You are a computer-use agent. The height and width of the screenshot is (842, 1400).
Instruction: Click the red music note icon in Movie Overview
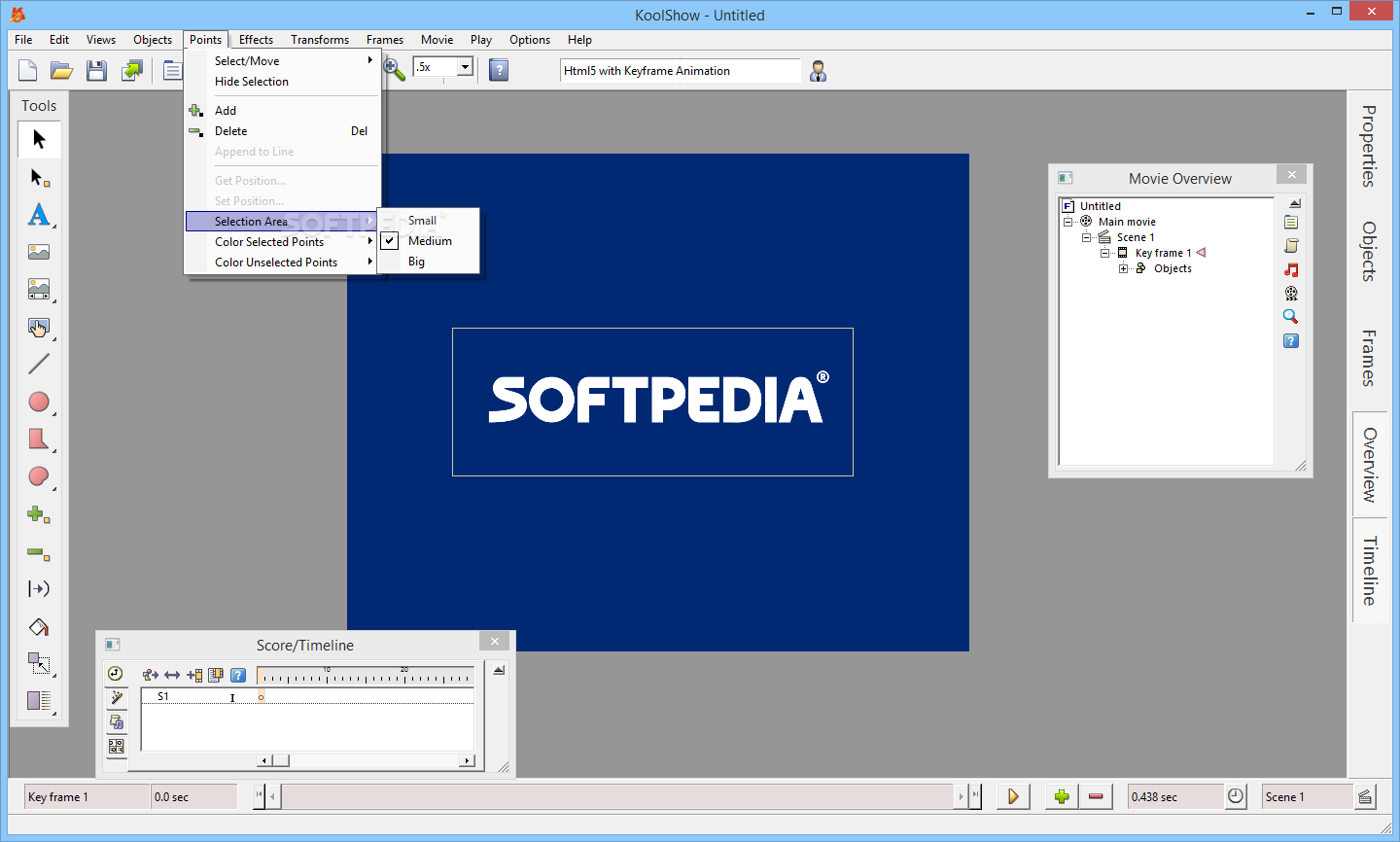(x=1291, y=269)
